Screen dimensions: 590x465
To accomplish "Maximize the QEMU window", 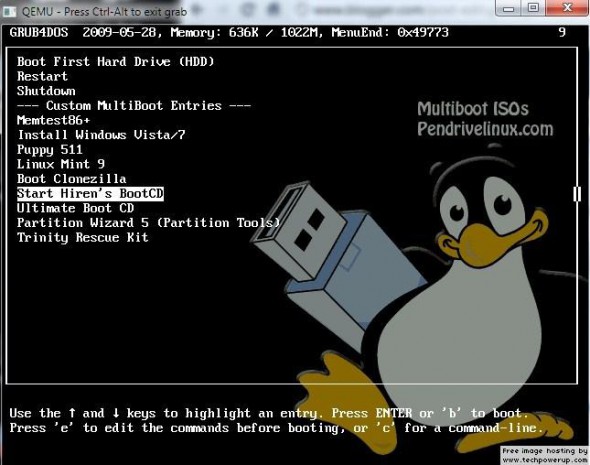I will [533, 8].
